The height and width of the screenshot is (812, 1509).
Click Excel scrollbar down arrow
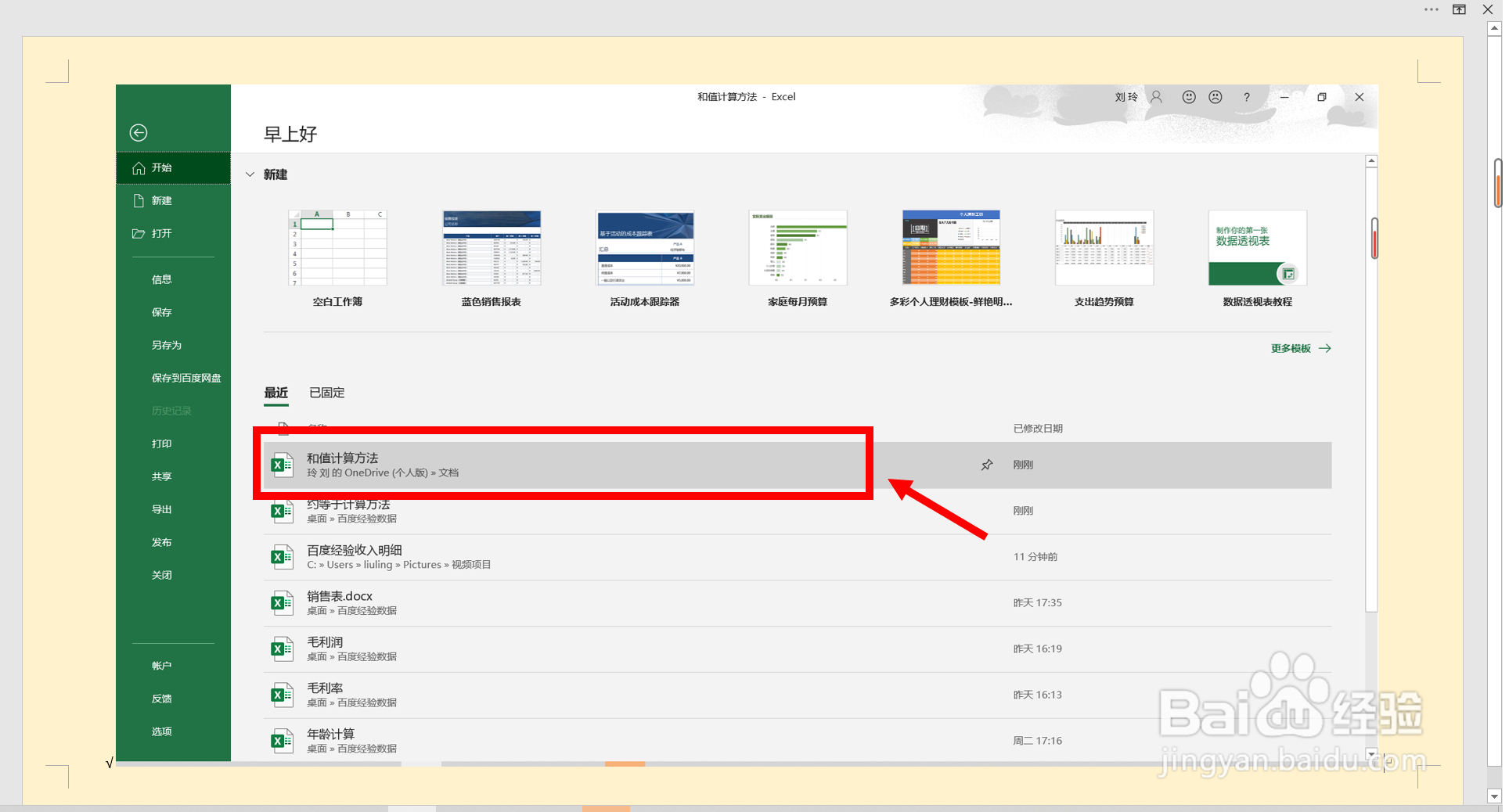coord(1371,754)
